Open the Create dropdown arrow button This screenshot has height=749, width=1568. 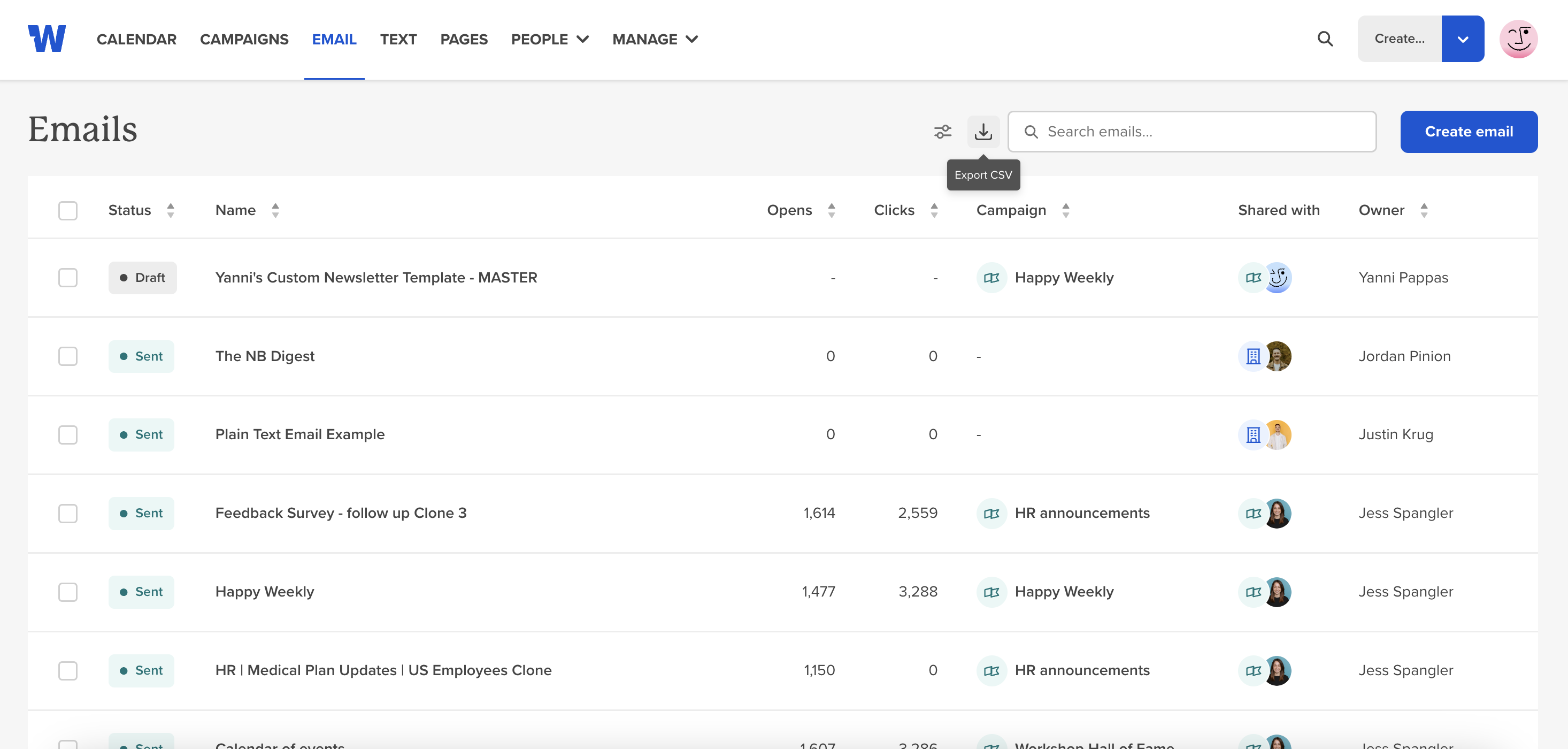coord(1462,39)
